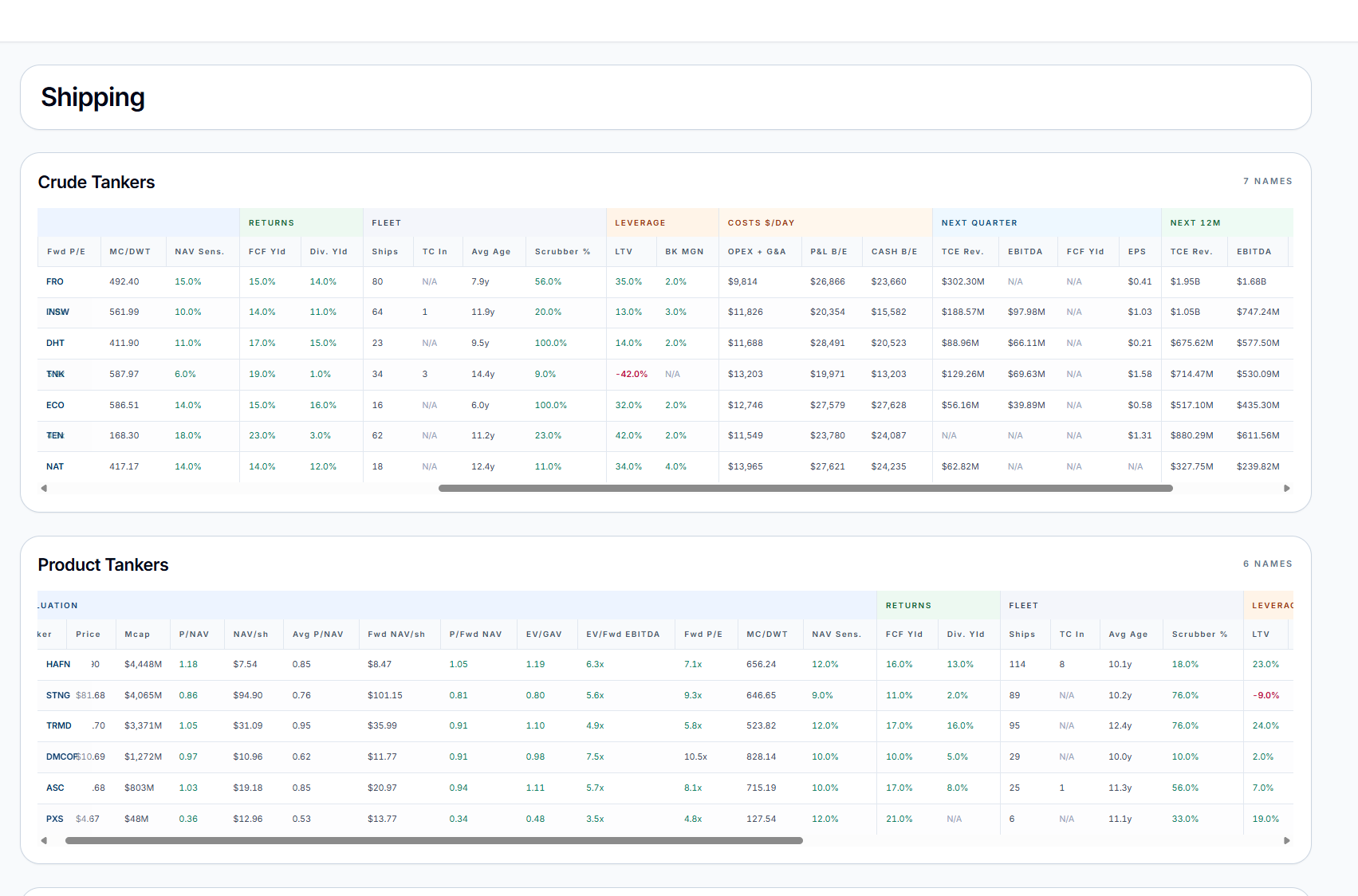The image size is (1358, 896).
Task: Click the Avg P/NAV column header
Action: 317,634
